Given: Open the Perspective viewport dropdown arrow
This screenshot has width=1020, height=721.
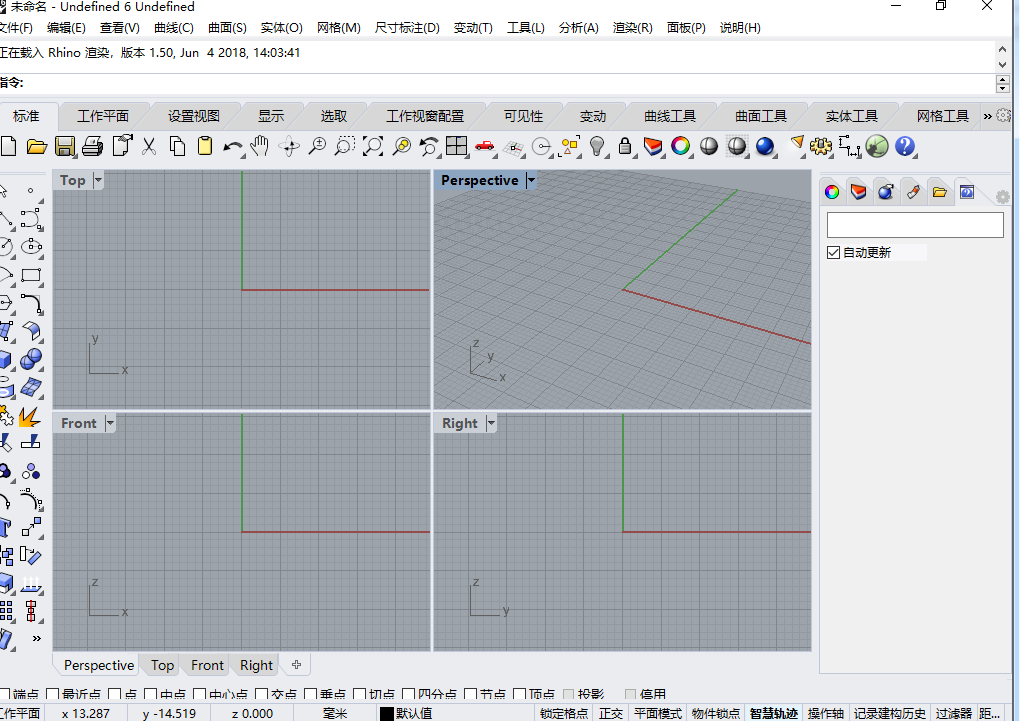Looking at the screenshot, I should 531,181.
